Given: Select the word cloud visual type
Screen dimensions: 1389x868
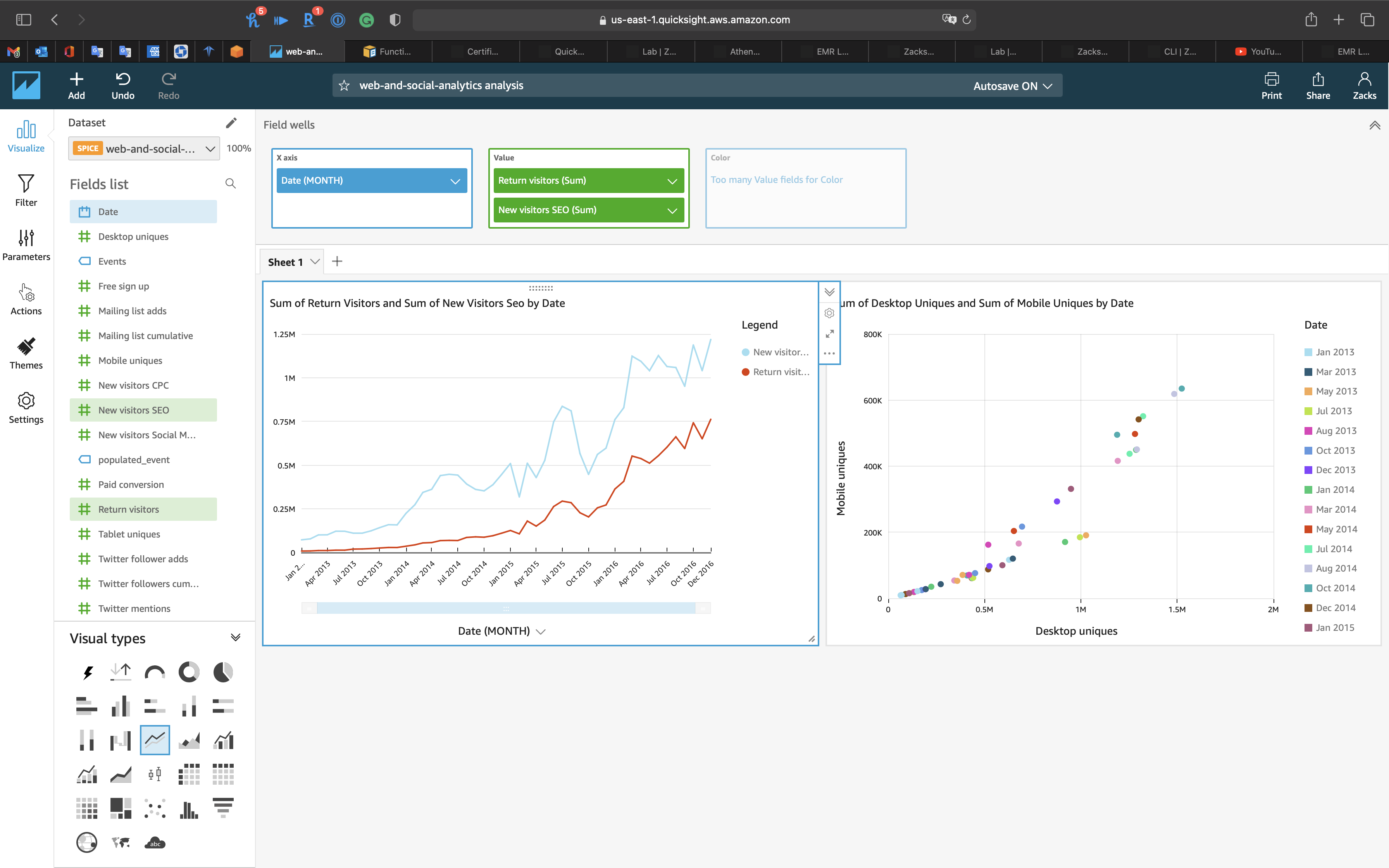Looking at the screenshot, I should pyautogui.click(x=155, y=843).
